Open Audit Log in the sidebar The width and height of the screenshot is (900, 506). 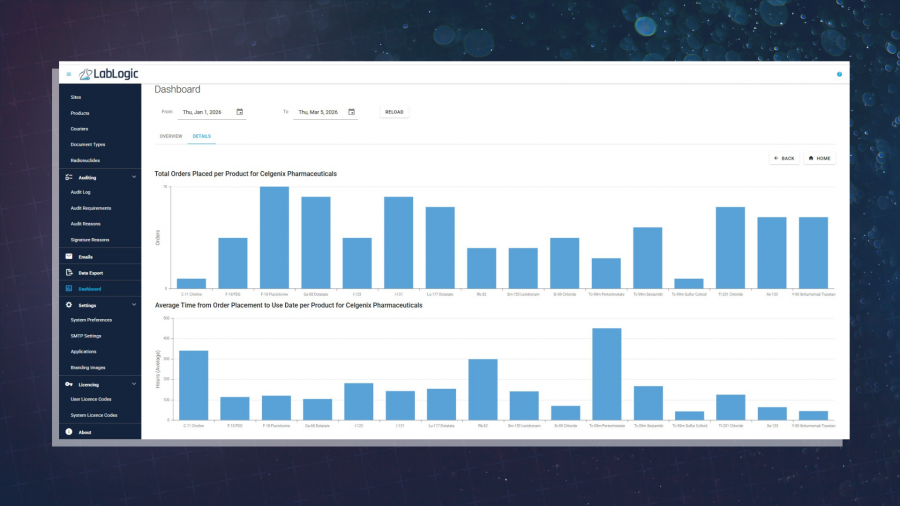tap(81, 192)
